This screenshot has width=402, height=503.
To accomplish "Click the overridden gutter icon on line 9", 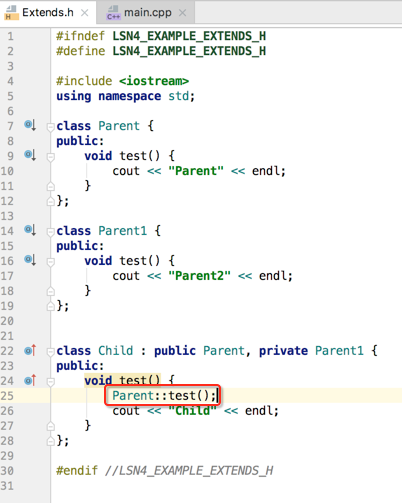I will pos(30,155).
